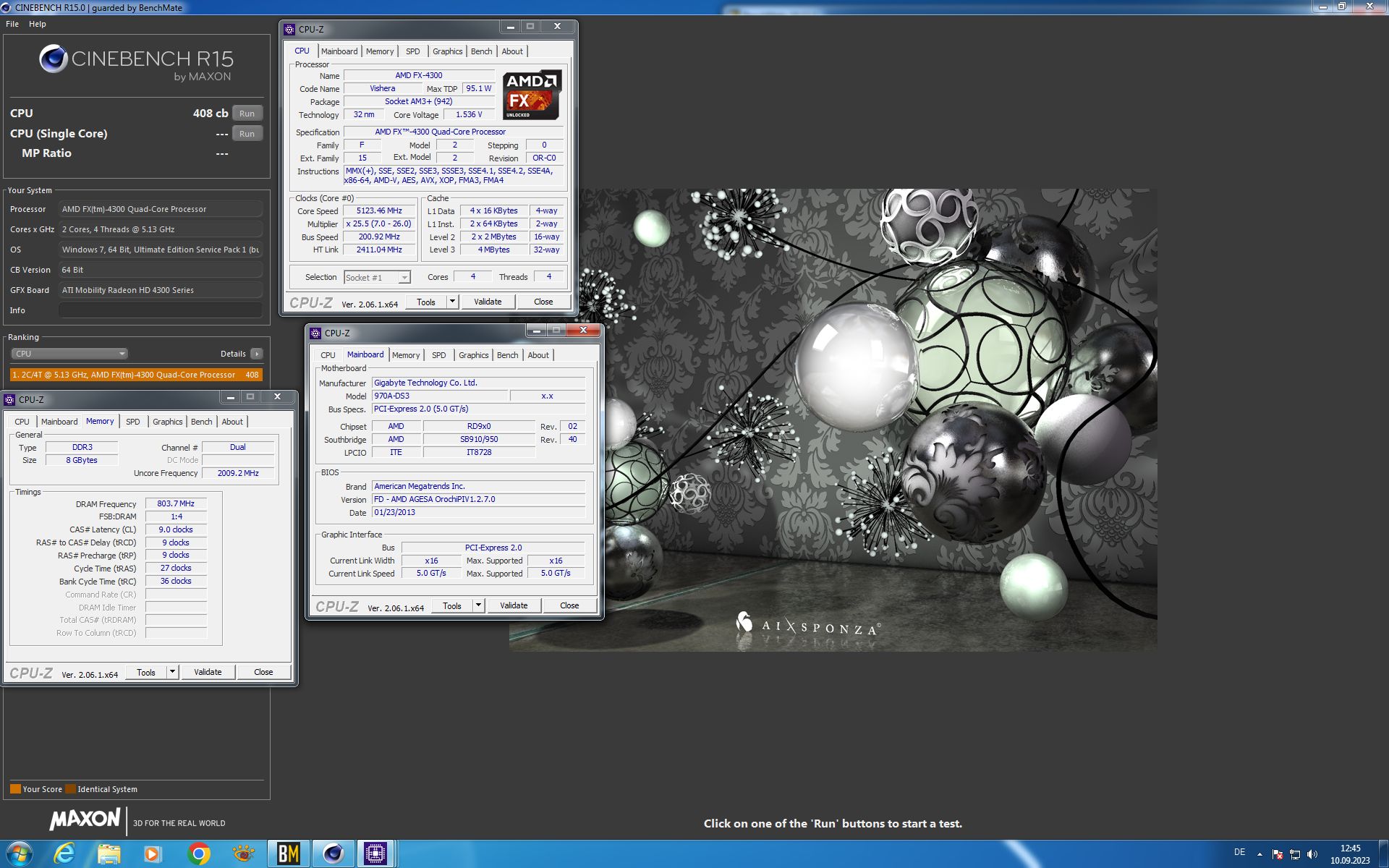Click Validate in Memory CPU-Z window
Viewport: 1389px width, 868px height.
(208, 672)
